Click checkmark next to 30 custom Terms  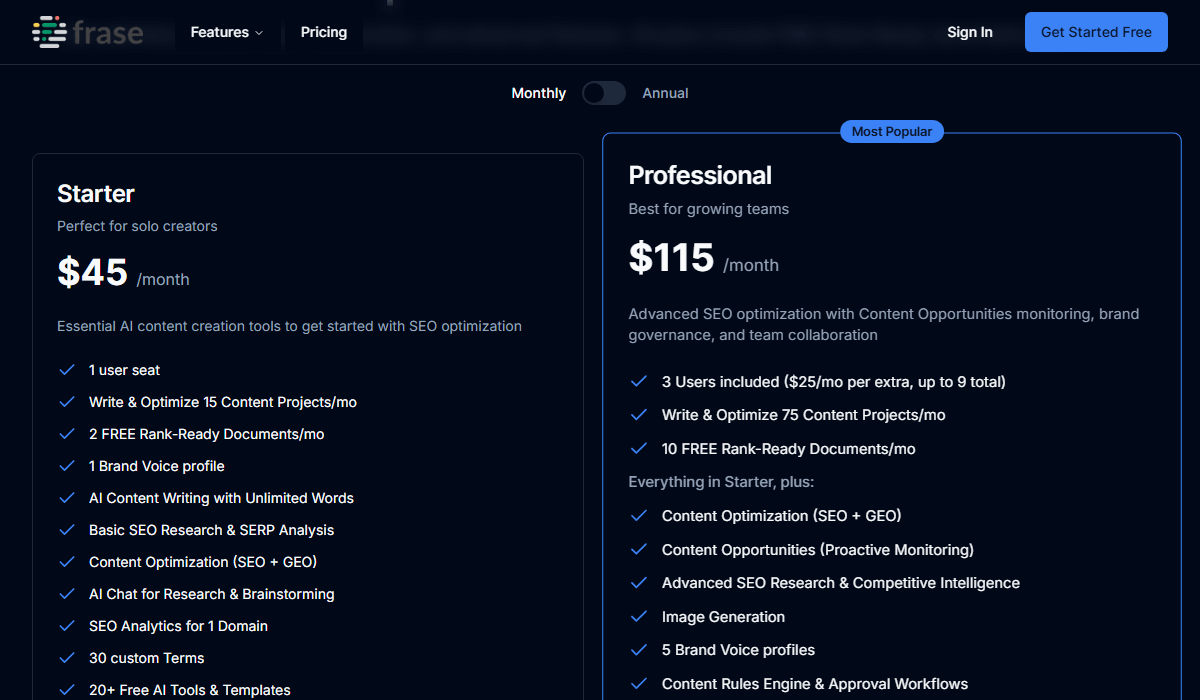pyautogui.click(x=67, y=658)
